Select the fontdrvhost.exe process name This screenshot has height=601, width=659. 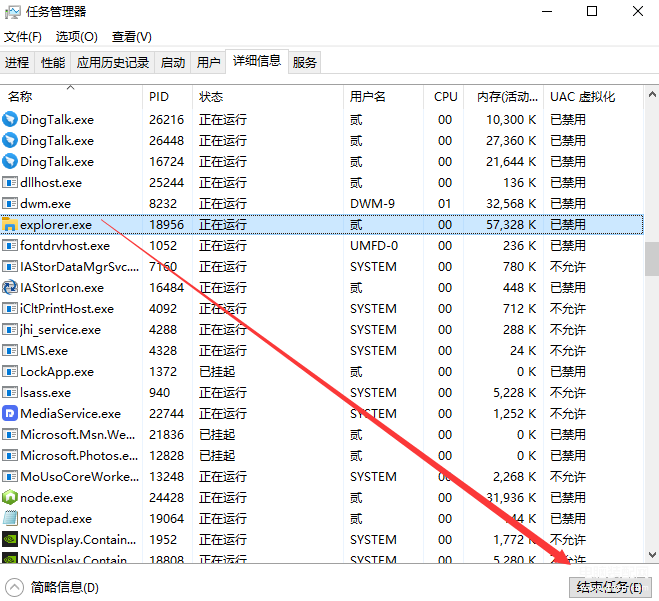coord(65,246)
